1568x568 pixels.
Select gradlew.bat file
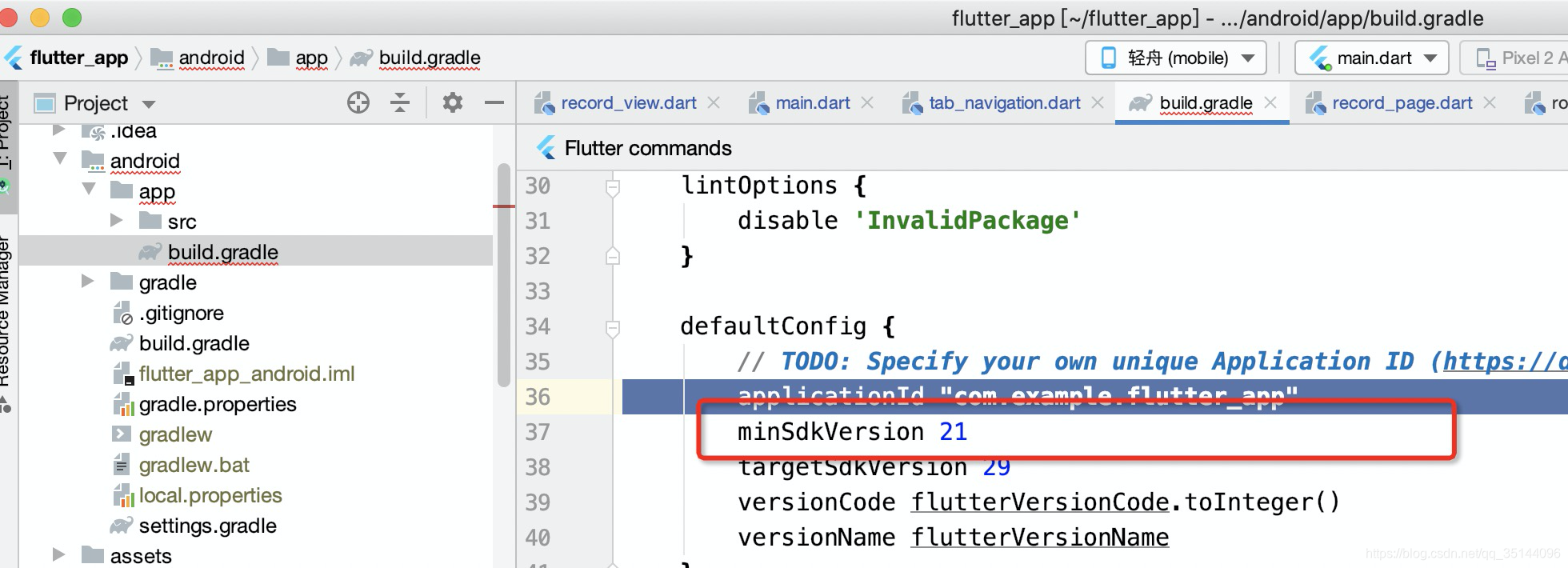coord(194,465)
